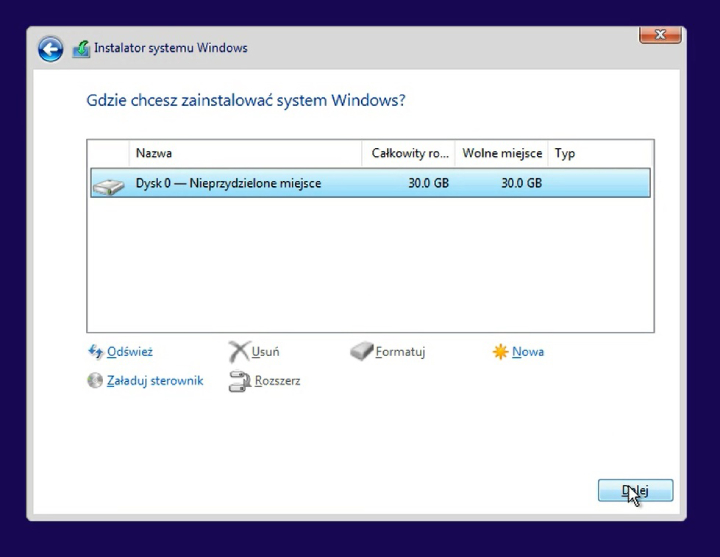Click the X icon beside Usuń
The image size is (720, 557).
[x=239, y=352]
